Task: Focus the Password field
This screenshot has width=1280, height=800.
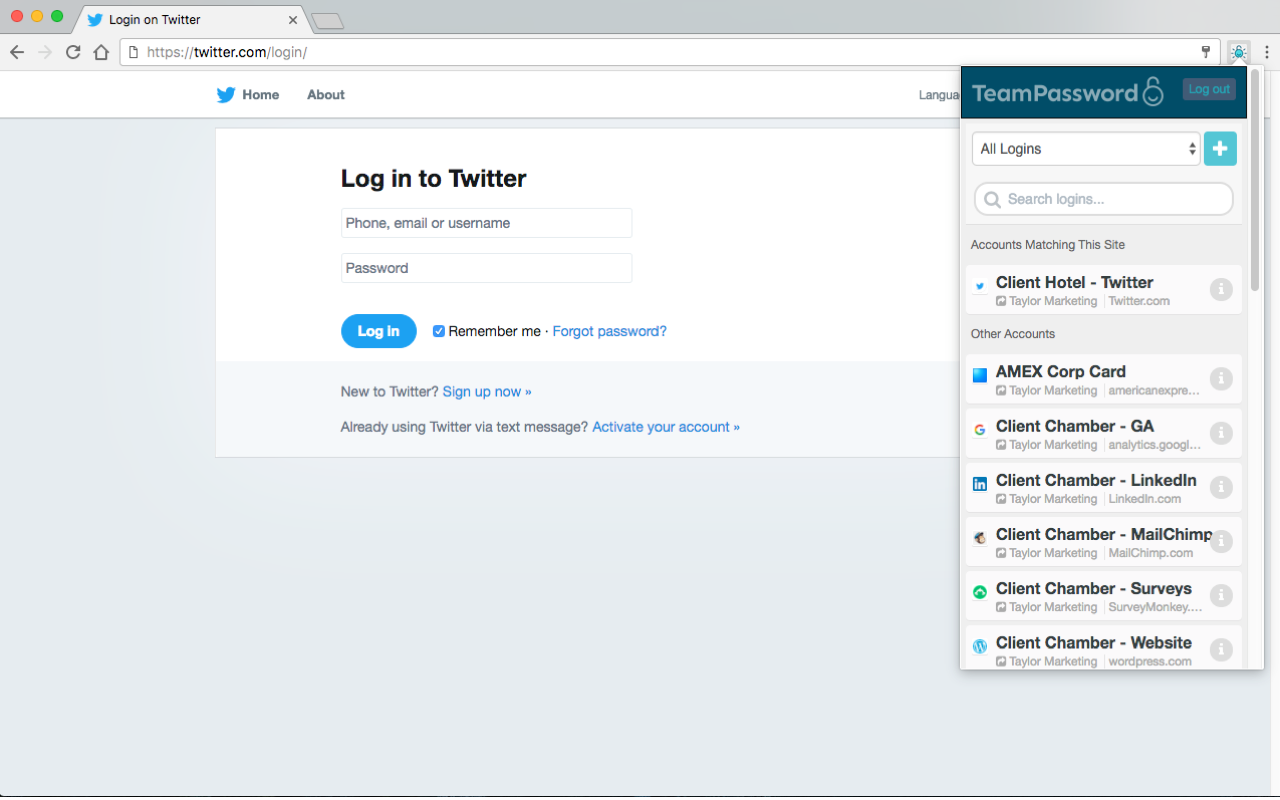Action: click(486, 268)
